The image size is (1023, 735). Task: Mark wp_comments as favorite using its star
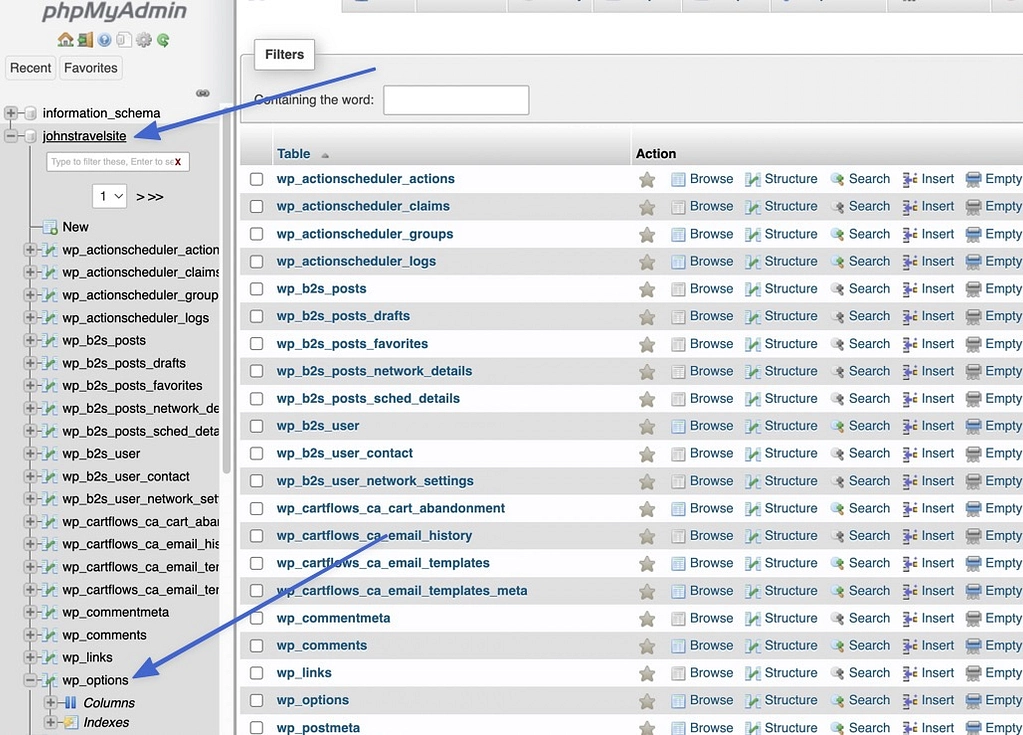point(647,646)
